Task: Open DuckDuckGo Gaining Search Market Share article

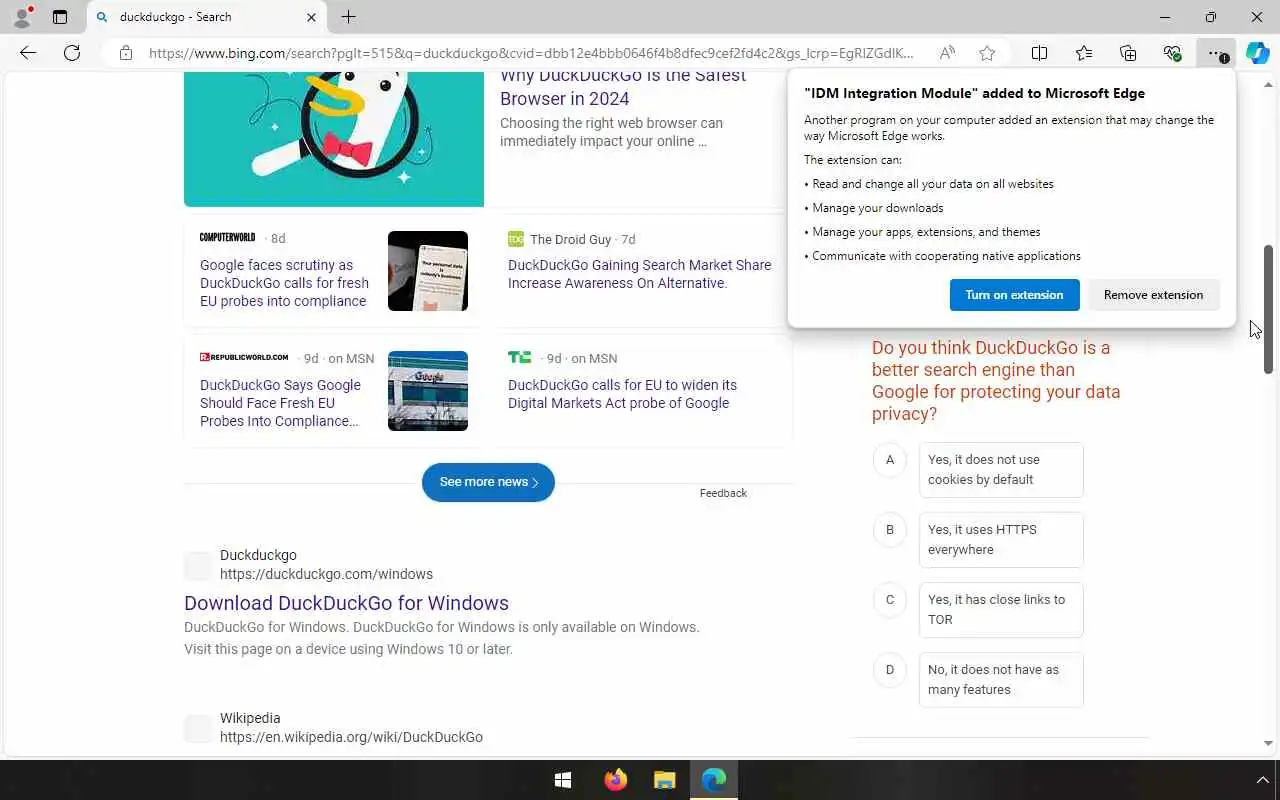Action: click(640, 274)
